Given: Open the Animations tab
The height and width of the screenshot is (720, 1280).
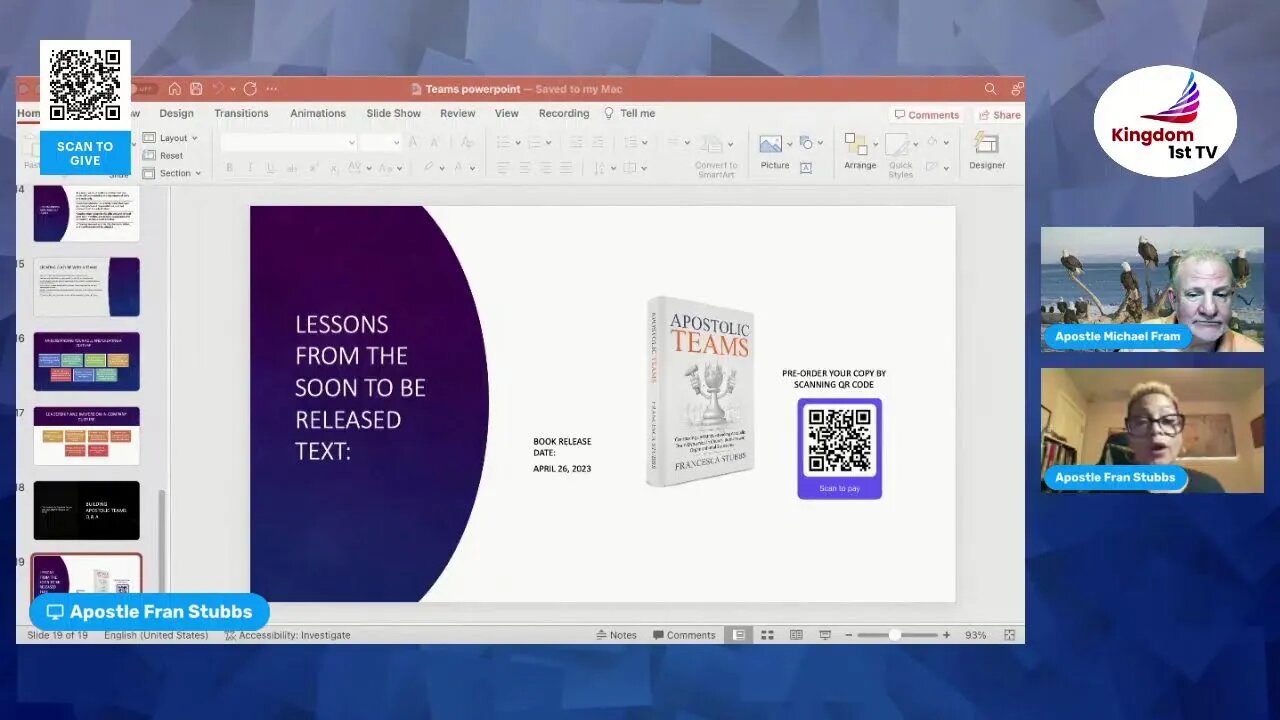Looking at the screenshot, I should 318,114.
